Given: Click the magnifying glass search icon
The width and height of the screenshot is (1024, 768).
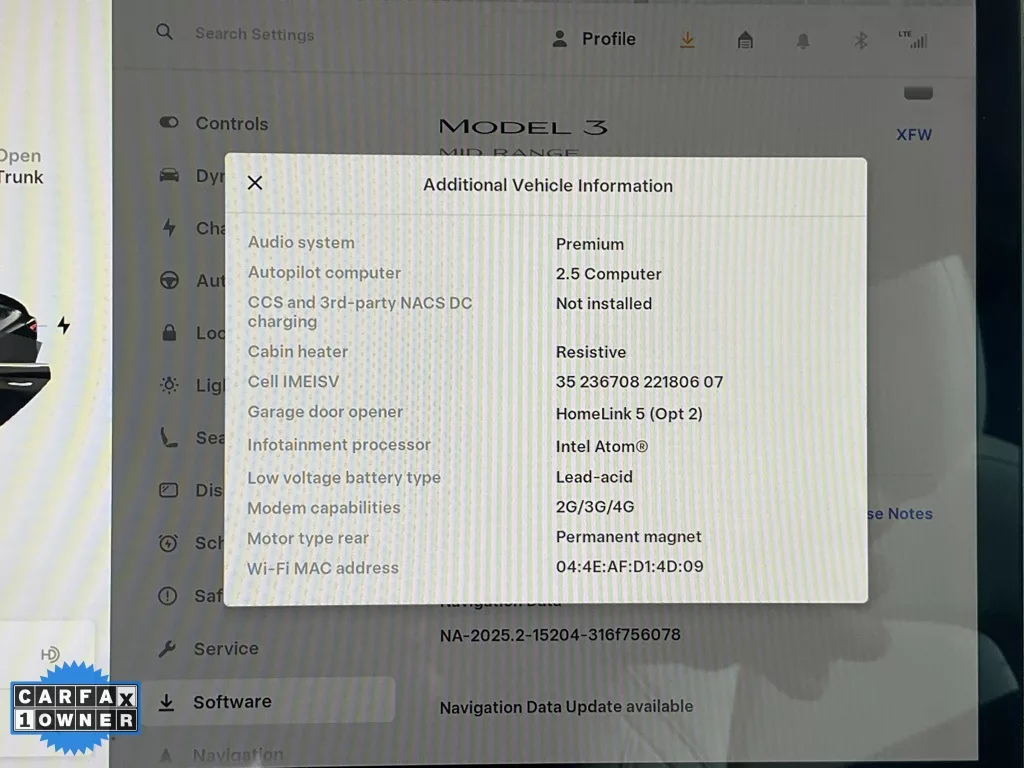Looking at the screenshot, I should point(165,33).
